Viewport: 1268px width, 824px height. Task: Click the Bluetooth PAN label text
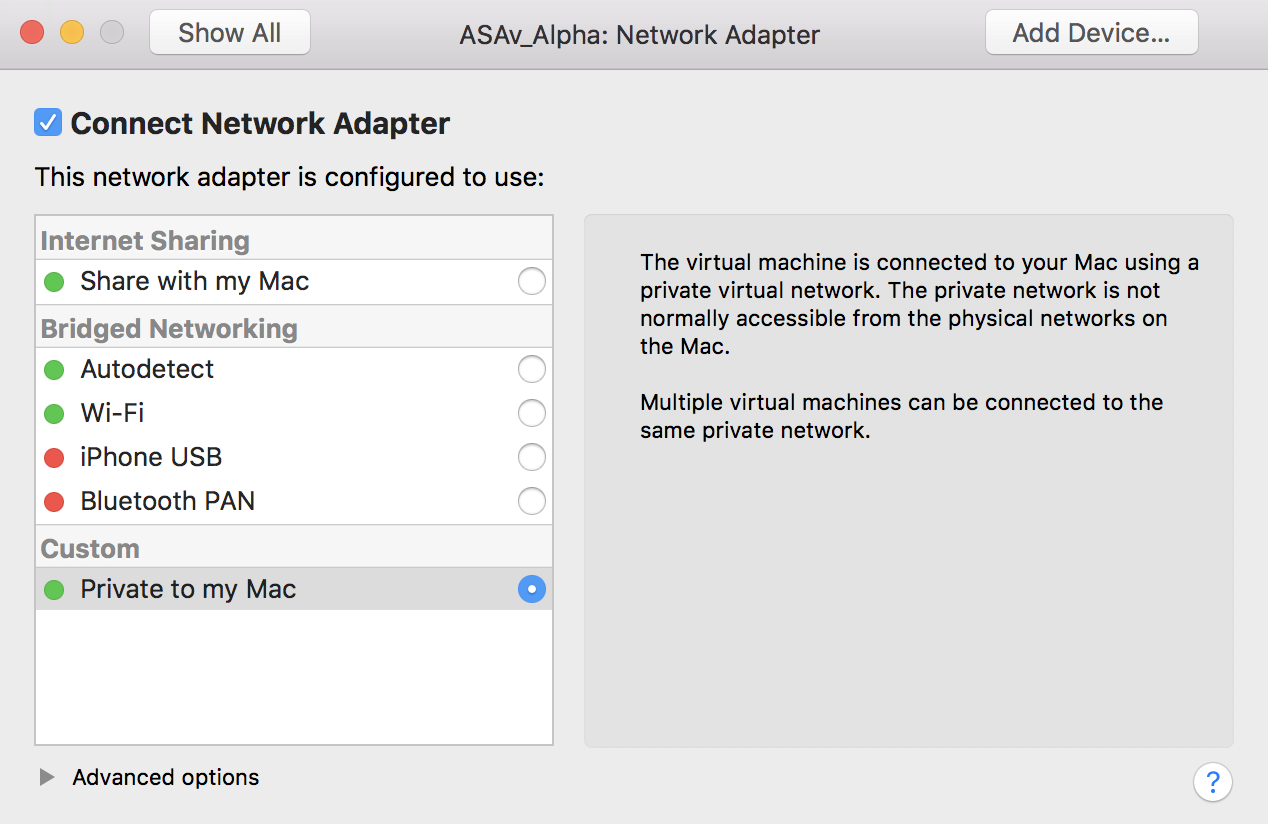click(168, 501)
